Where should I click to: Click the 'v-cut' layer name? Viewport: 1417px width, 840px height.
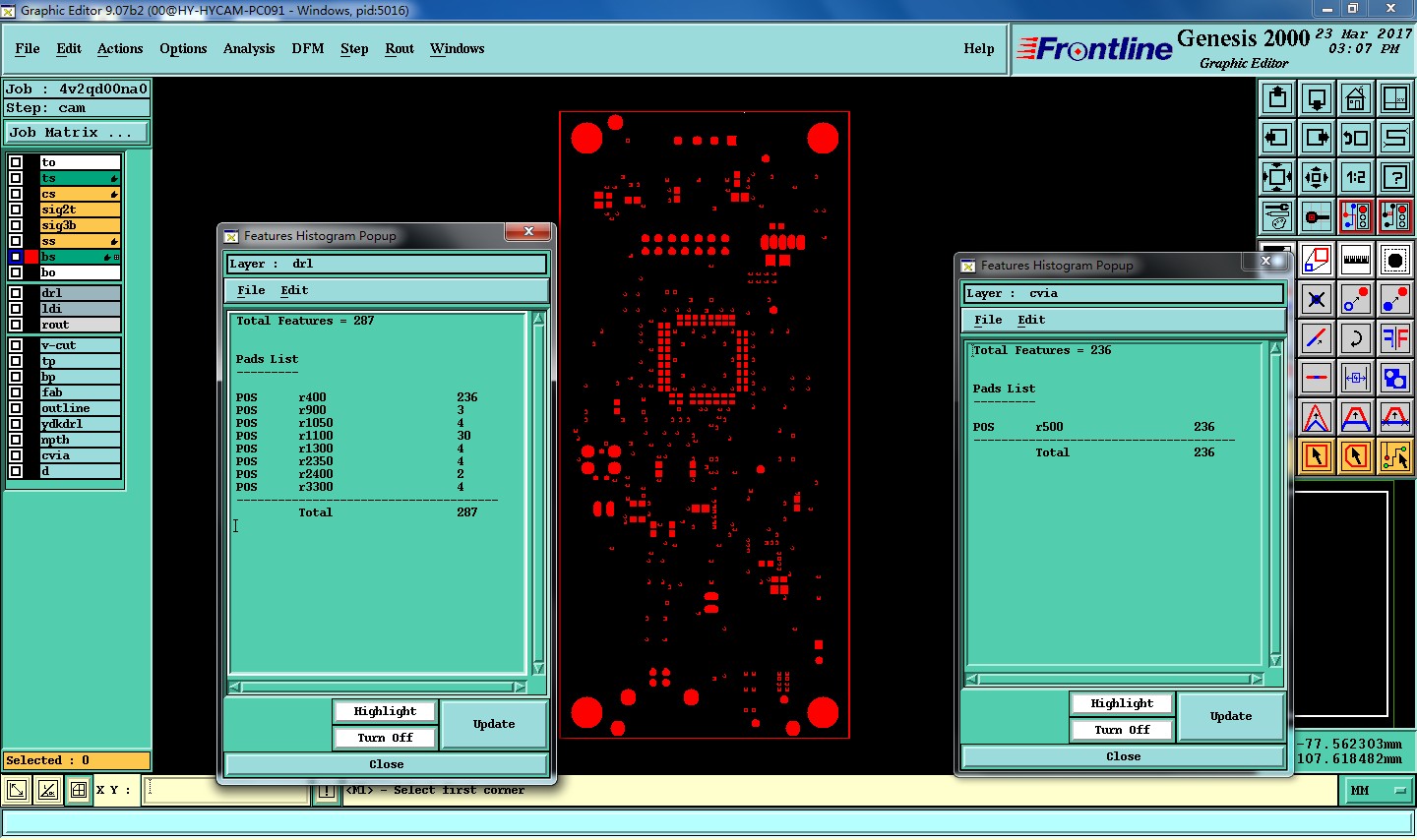click(x=80, y=345)
